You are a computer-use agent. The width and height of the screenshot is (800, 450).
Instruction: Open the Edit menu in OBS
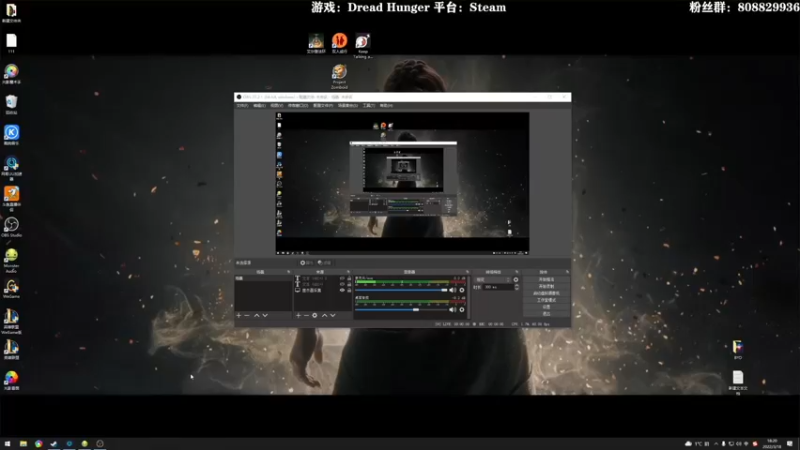[259, 106]
